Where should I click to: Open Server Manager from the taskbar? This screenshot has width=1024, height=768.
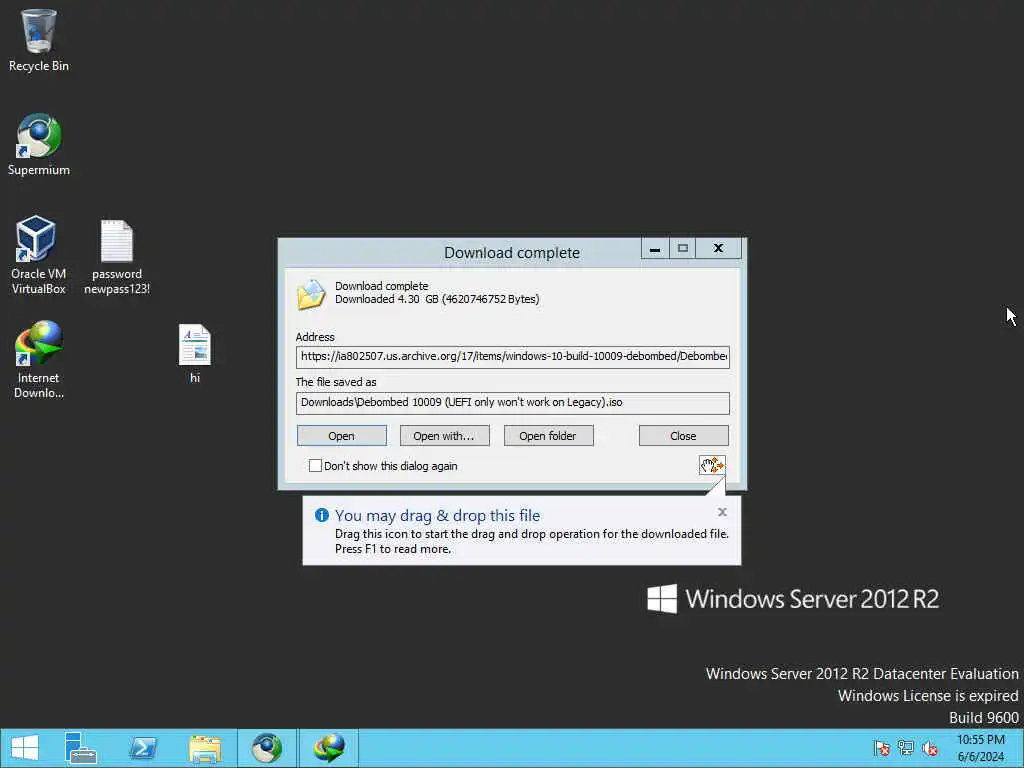click(81, 748)
